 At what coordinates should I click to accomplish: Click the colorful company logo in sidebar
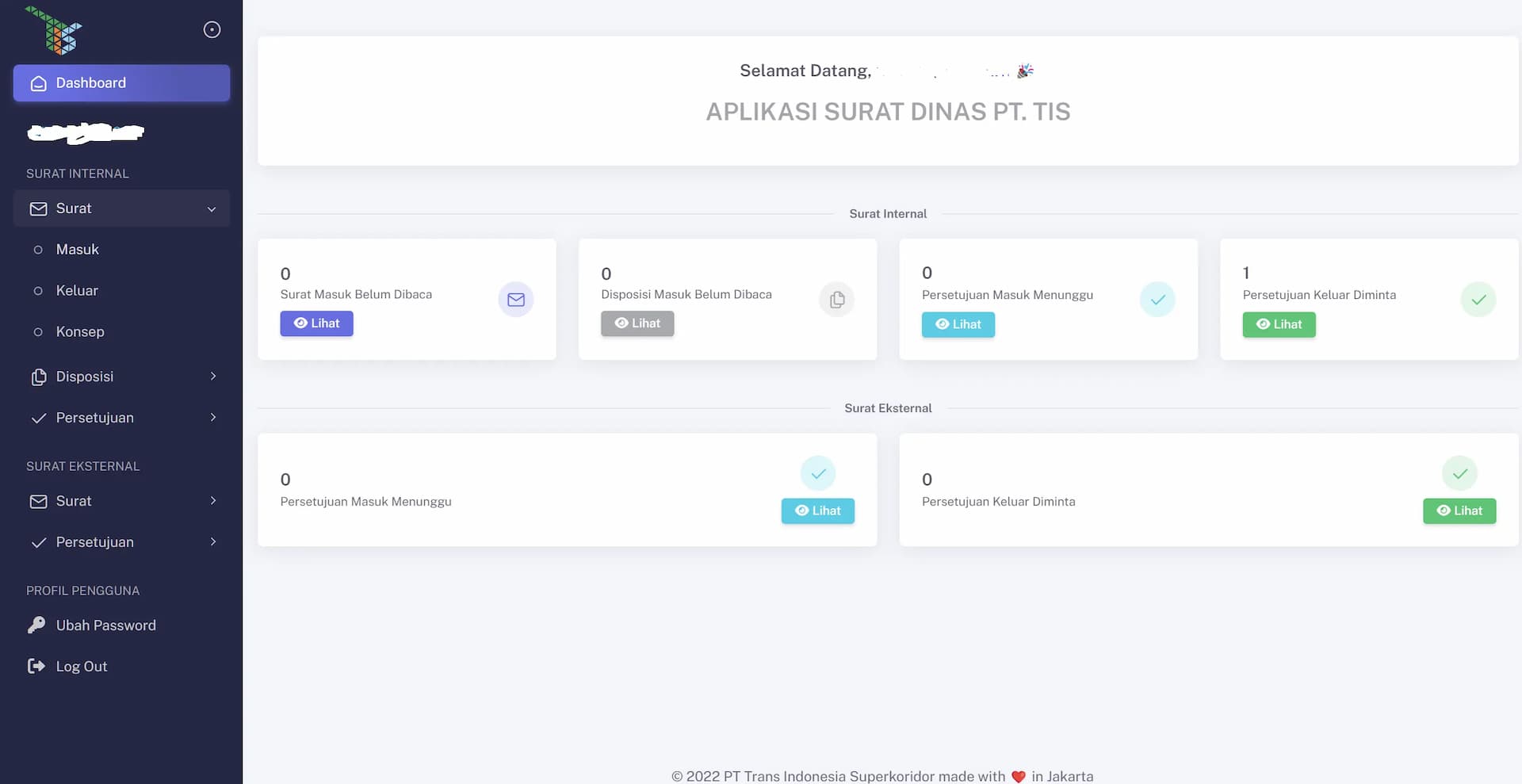click(x=54, y=30)
